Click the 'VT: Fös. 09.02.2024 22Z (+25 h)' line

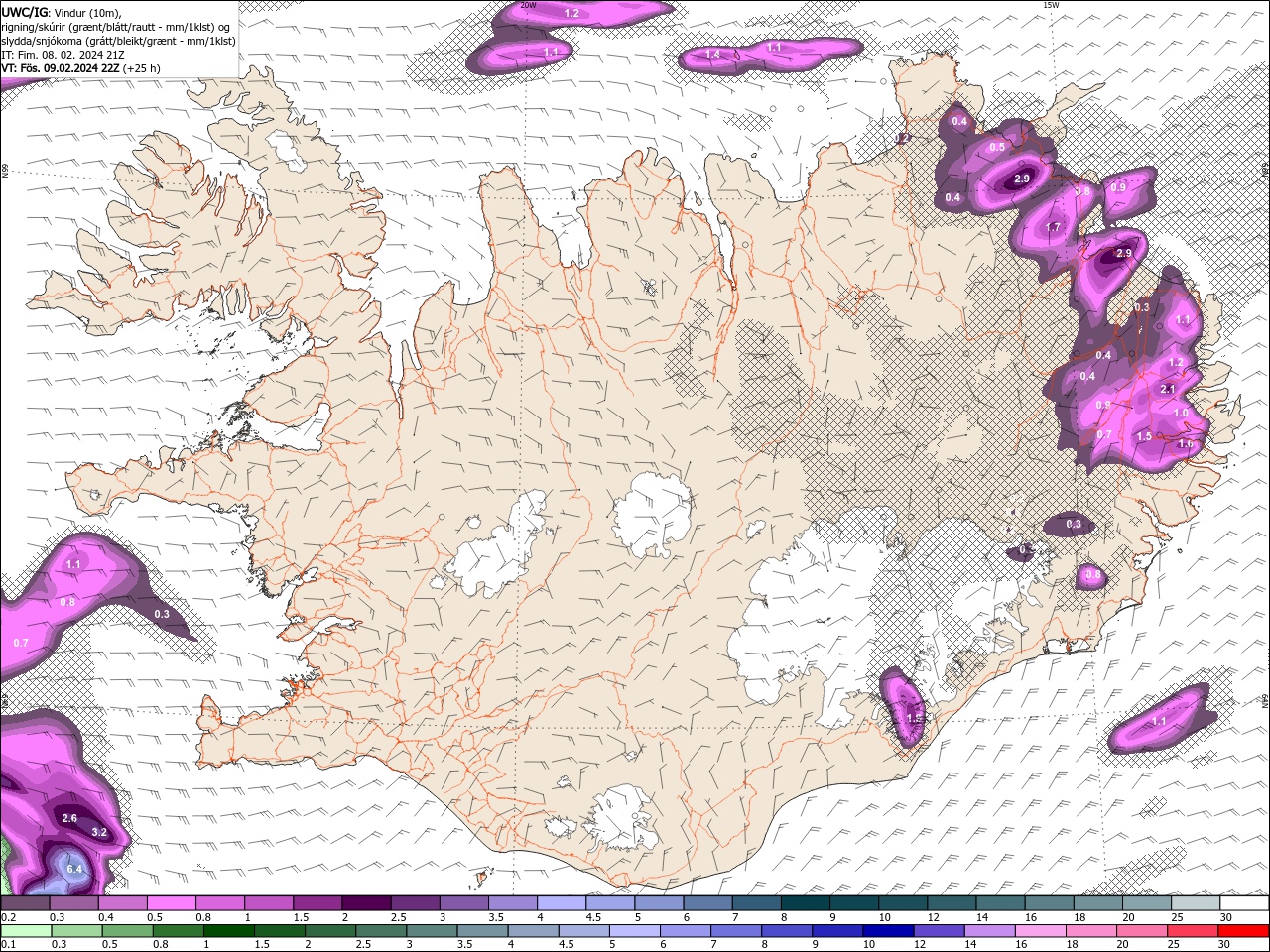coord(81,68)
